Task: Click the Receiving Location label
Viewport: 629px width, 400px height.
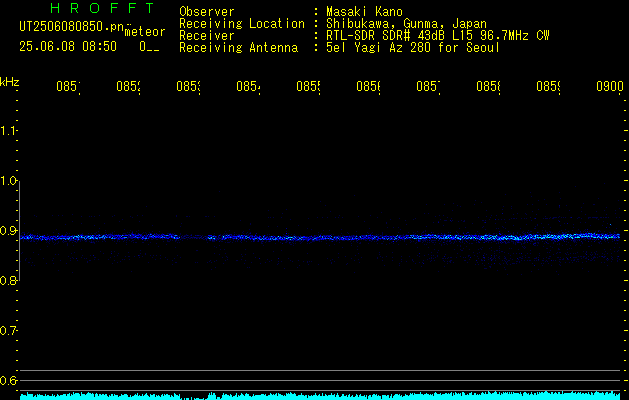Action: point(242,24)
